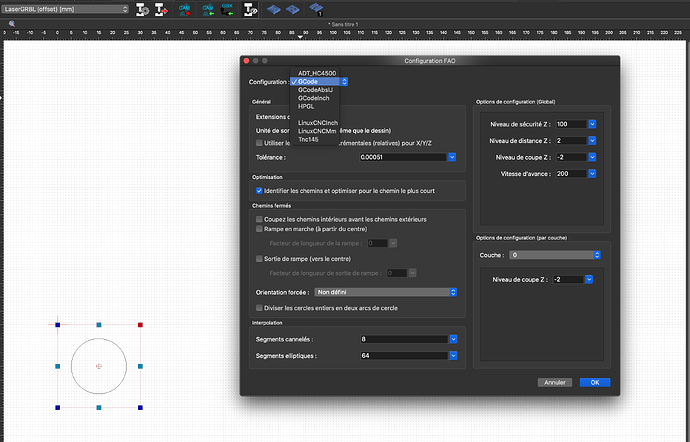Expand the Tolérance dropdown arrow
This screenshot has width=690, height=442.
[452, 157]
